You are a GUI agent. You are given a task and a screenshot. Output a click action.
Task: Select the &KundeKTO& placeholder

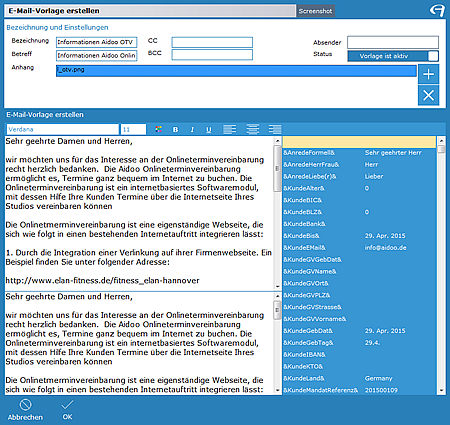pyautogui.click(x=303, y=366)
